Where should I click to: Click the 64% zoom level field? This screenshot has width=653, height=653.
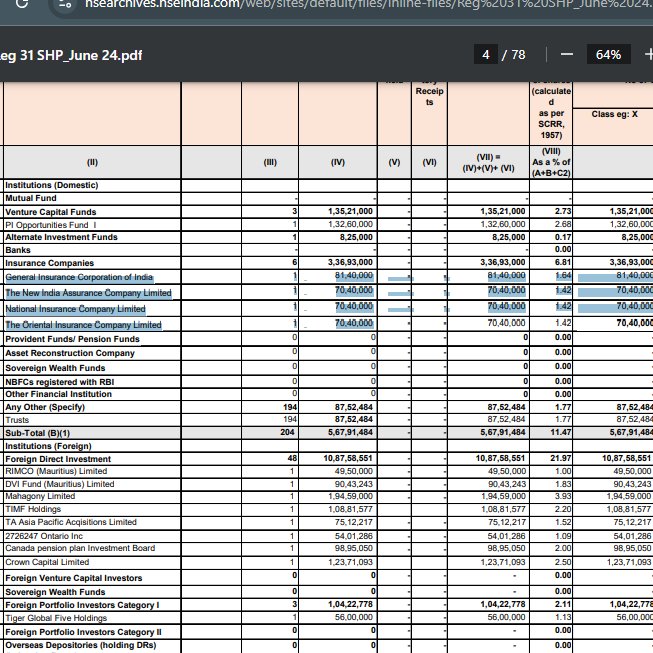pyautogui.click(x=608, y=55)
